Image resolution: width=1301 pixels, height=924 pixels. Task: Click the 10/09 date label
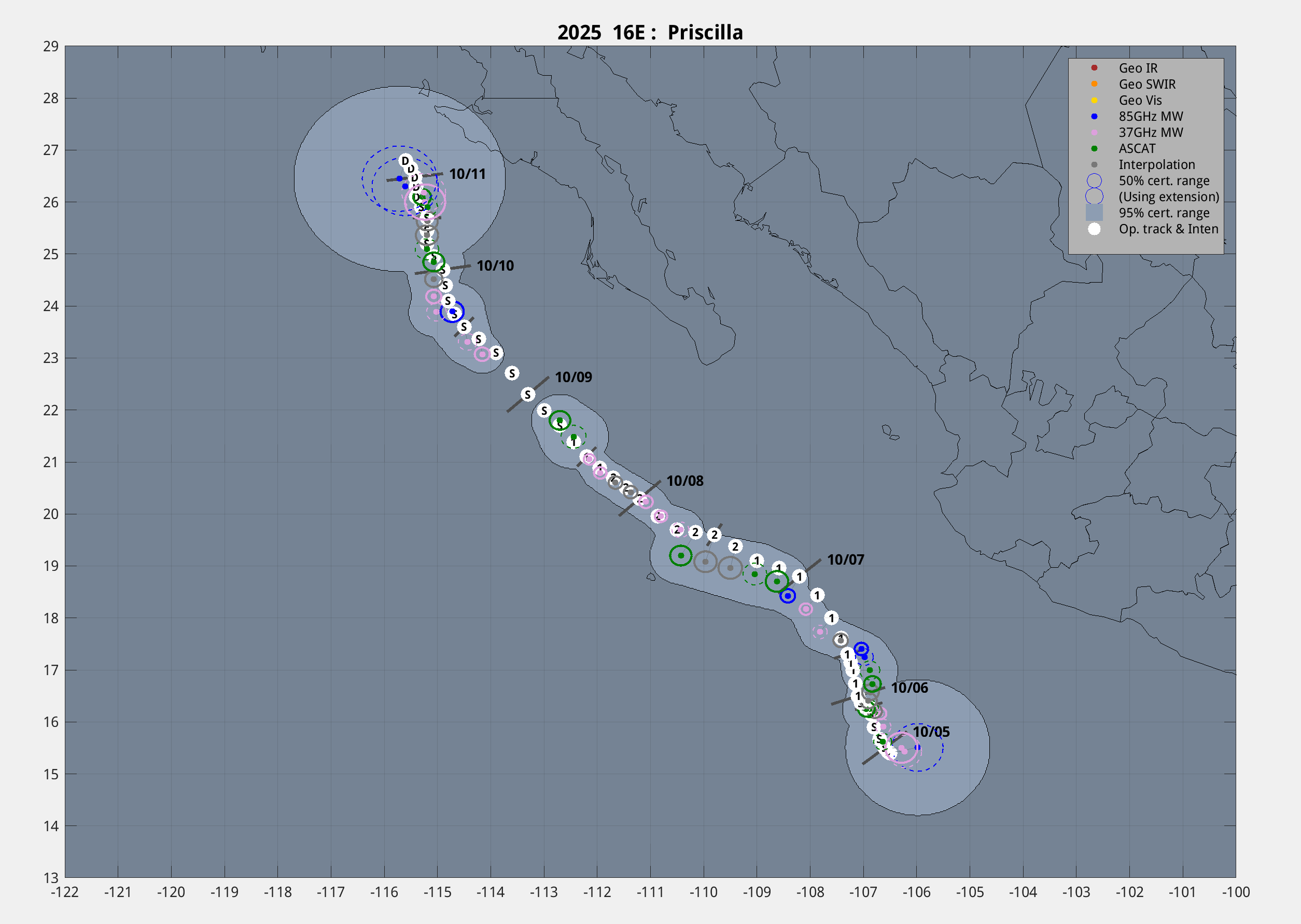click(573, 377)
